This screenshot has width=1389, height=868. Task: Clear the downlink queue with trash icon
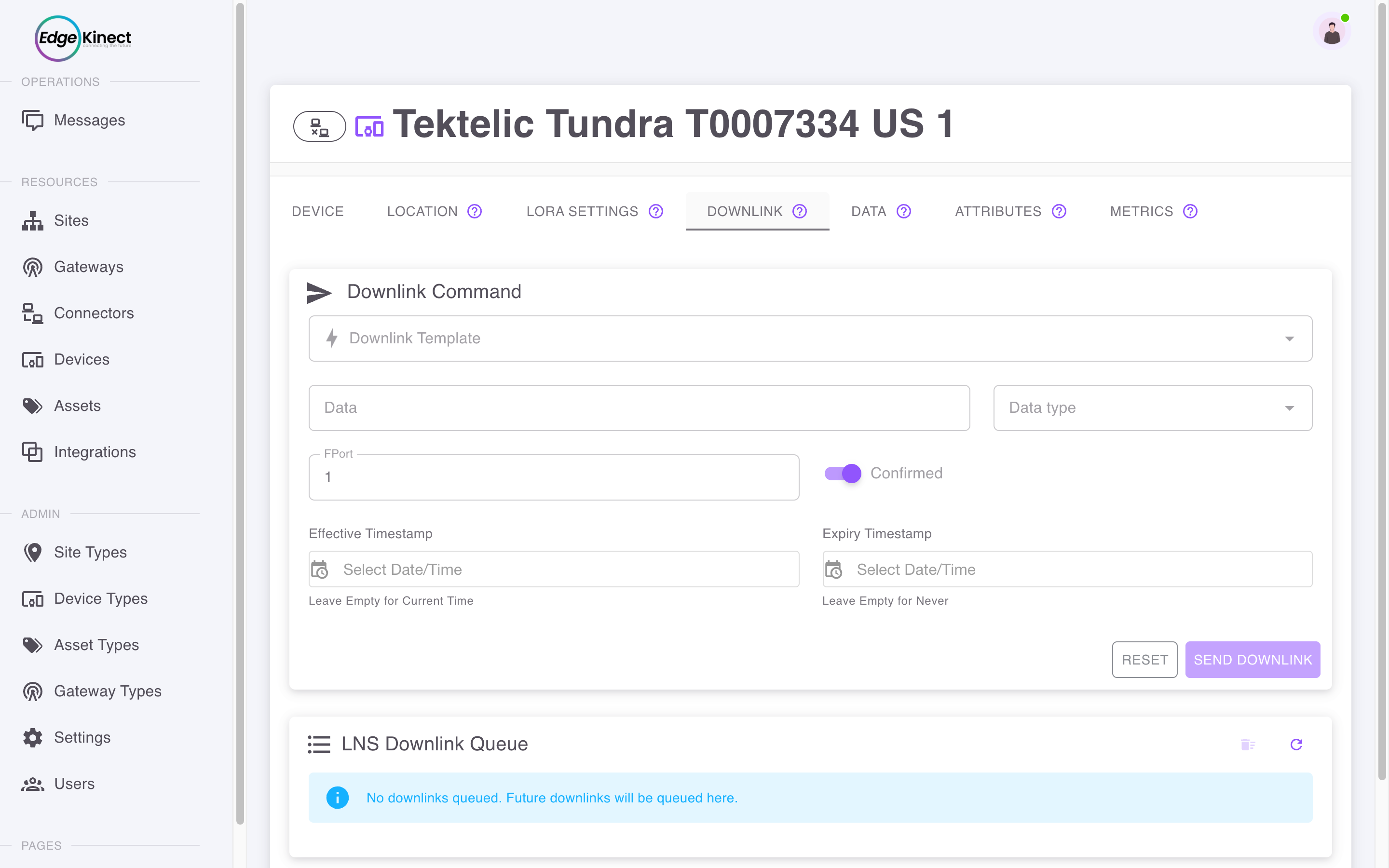[x=1248, y=745]
